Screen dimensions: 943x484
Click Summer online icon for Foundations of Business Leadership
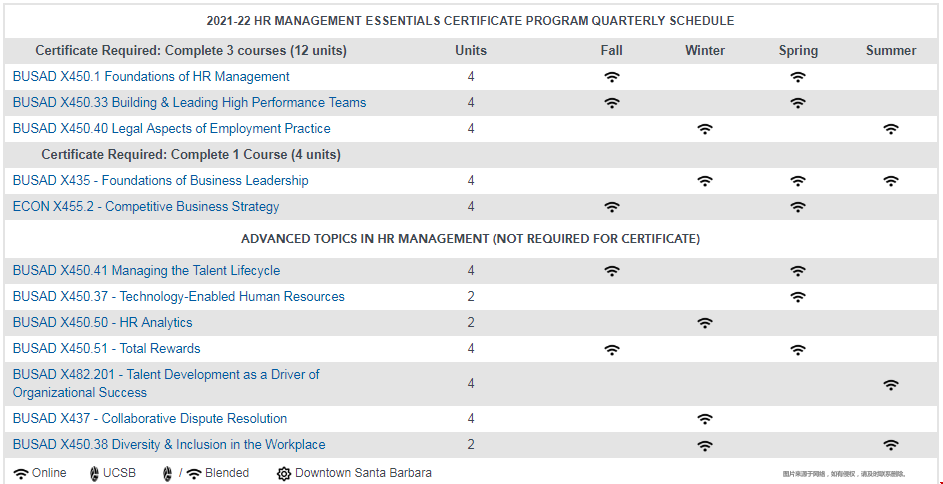pos(891,181)
